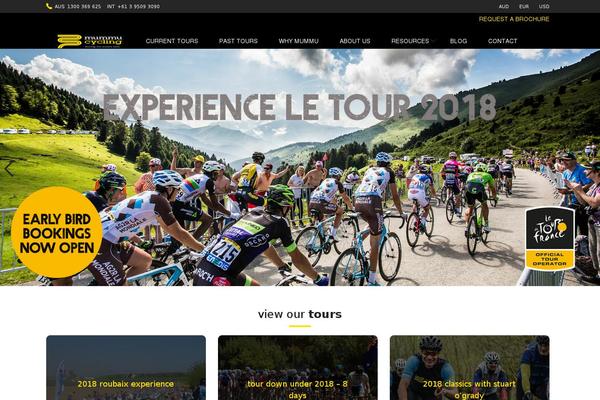This screenshot has width=600, height=400.
Task: Visit the Blog
Action: [458, 41]
